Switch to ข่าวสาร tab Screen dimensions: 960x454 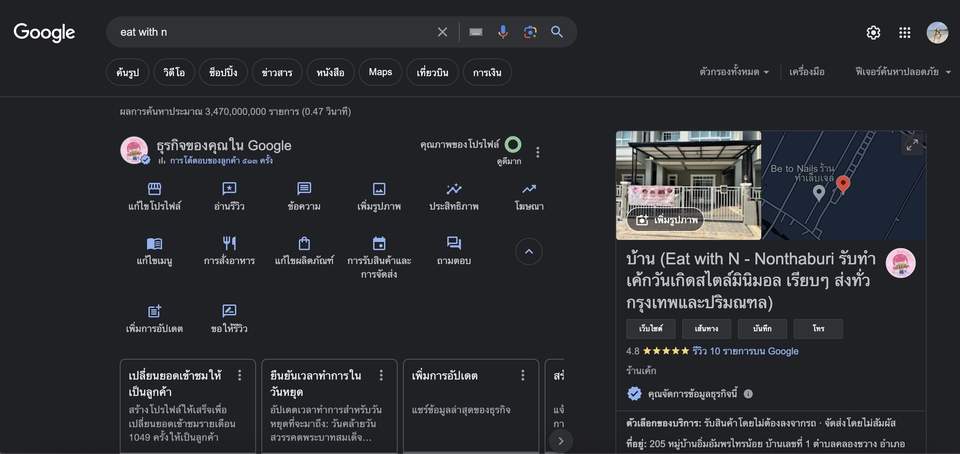[277, 72]
